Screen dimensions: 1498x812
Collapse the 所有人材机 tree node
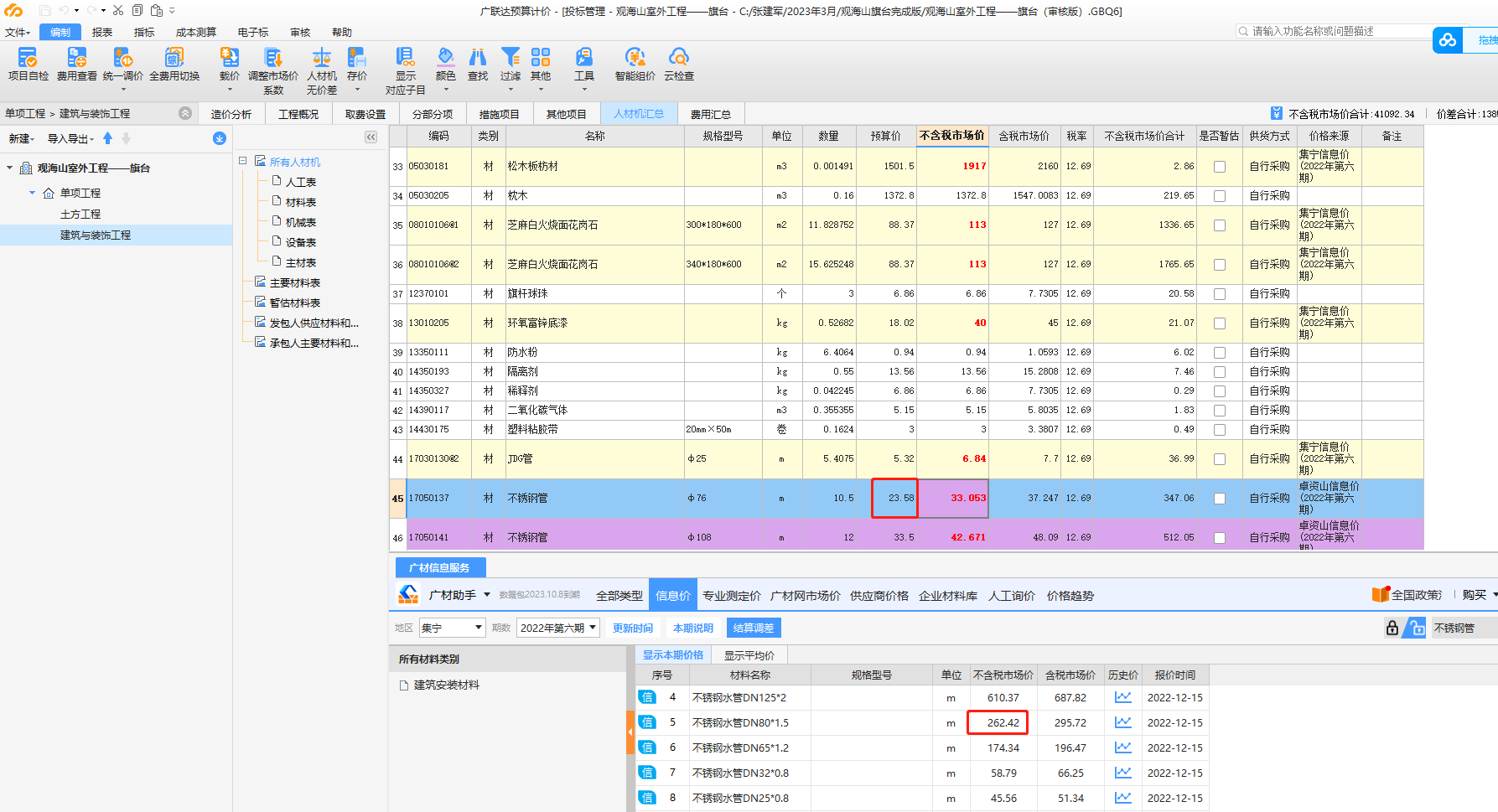(x=242, y=161)
